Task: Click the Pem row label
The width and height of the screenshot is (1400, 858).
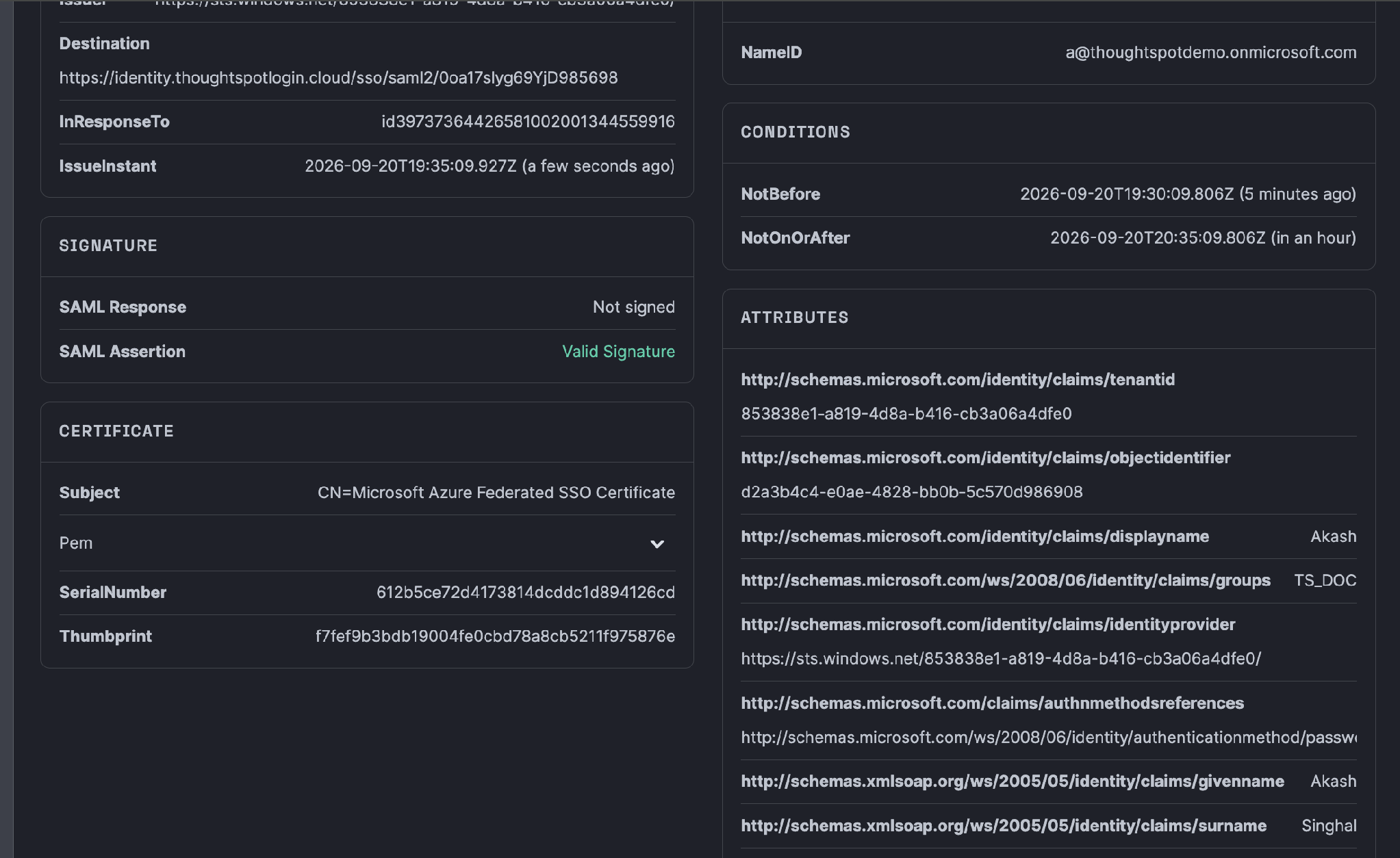Action: pos(76,543)
